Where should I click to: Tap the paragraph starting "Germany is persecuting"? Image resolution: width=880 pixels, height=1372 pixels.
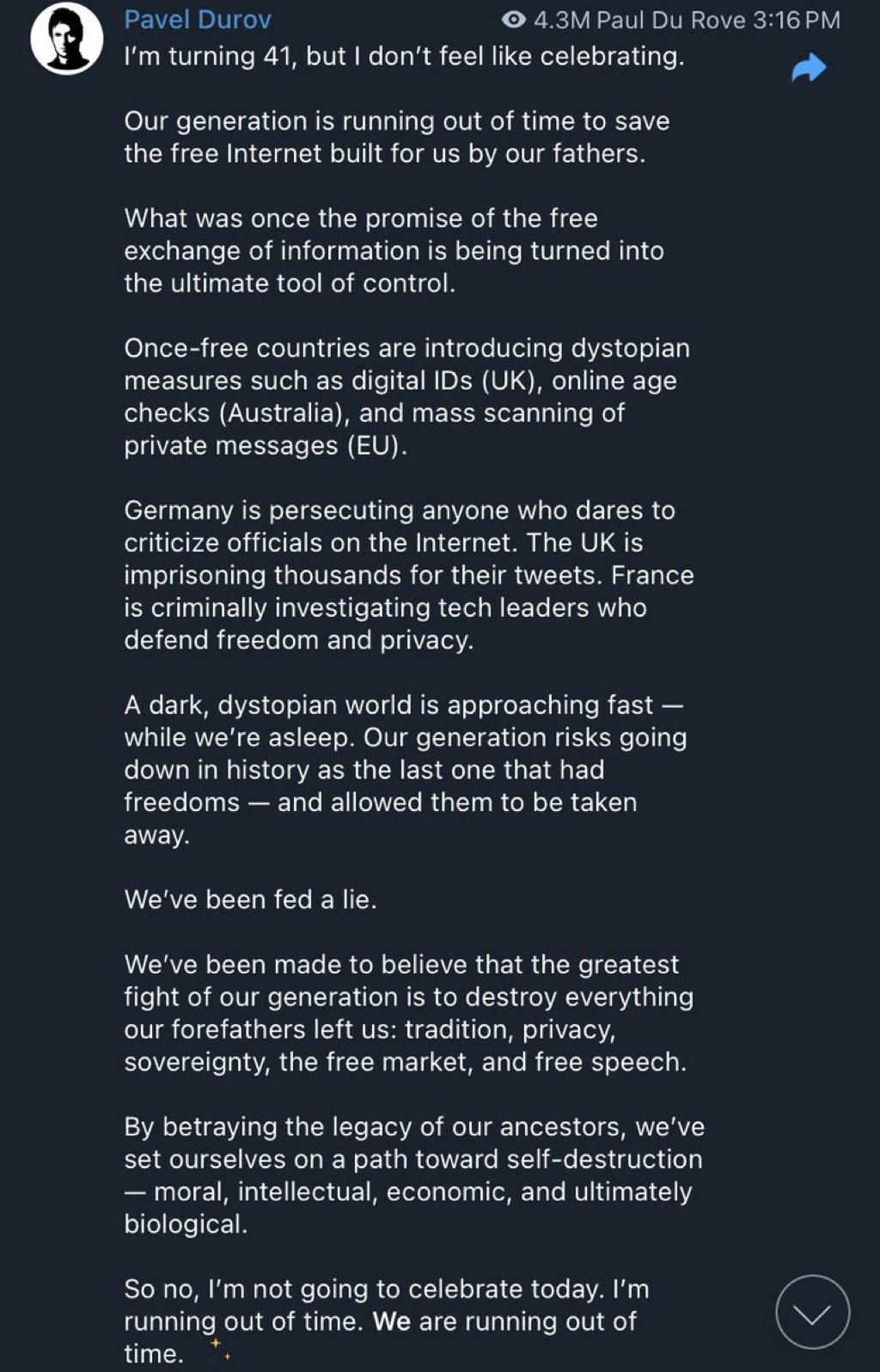coord(408,575)
